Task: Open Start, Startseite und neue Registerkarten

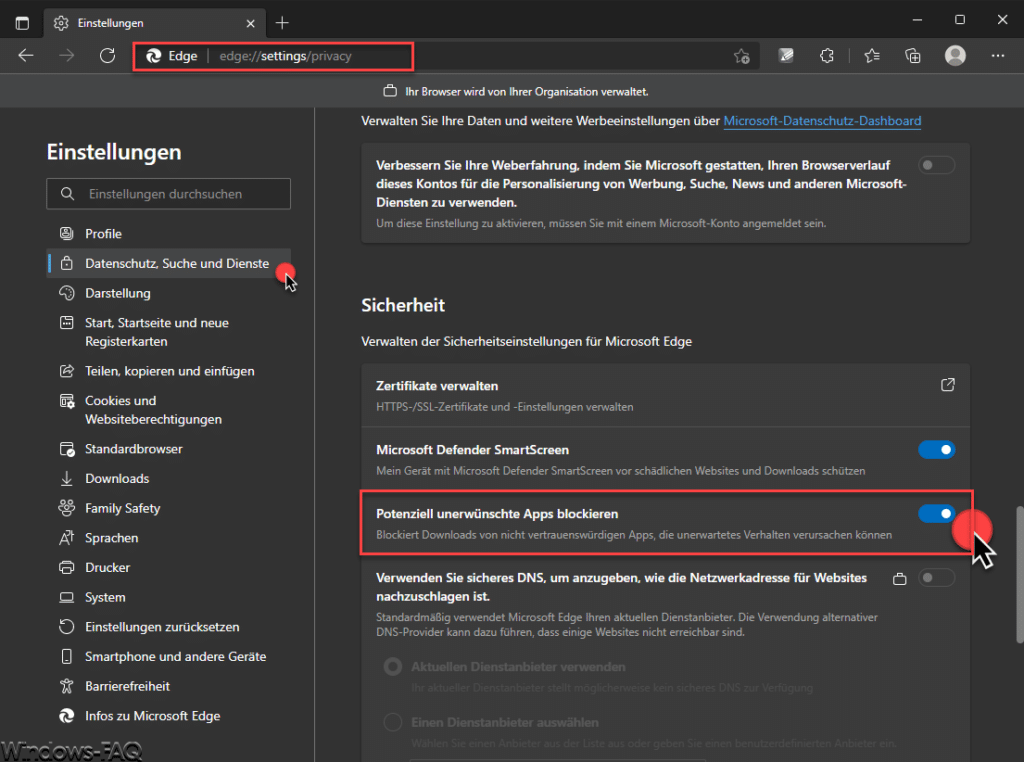Action: [168, 332]
